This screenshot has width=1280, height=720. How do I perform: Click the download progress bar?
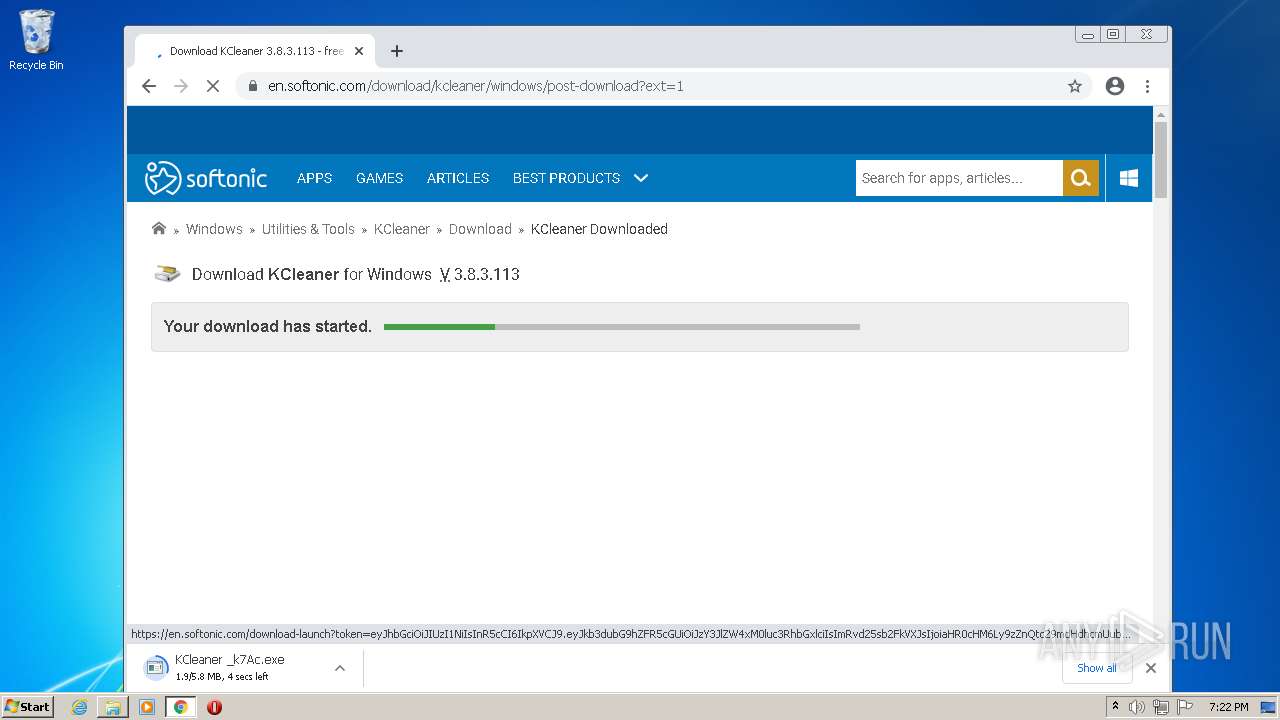[622, 327]
